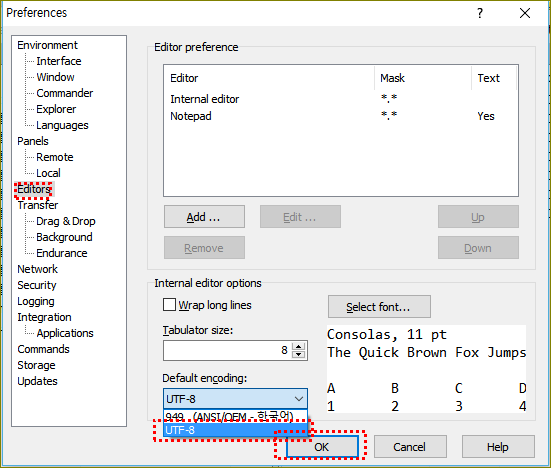
Task: Choose UTF-8 from the encoding list
Action: coord(235,430)
